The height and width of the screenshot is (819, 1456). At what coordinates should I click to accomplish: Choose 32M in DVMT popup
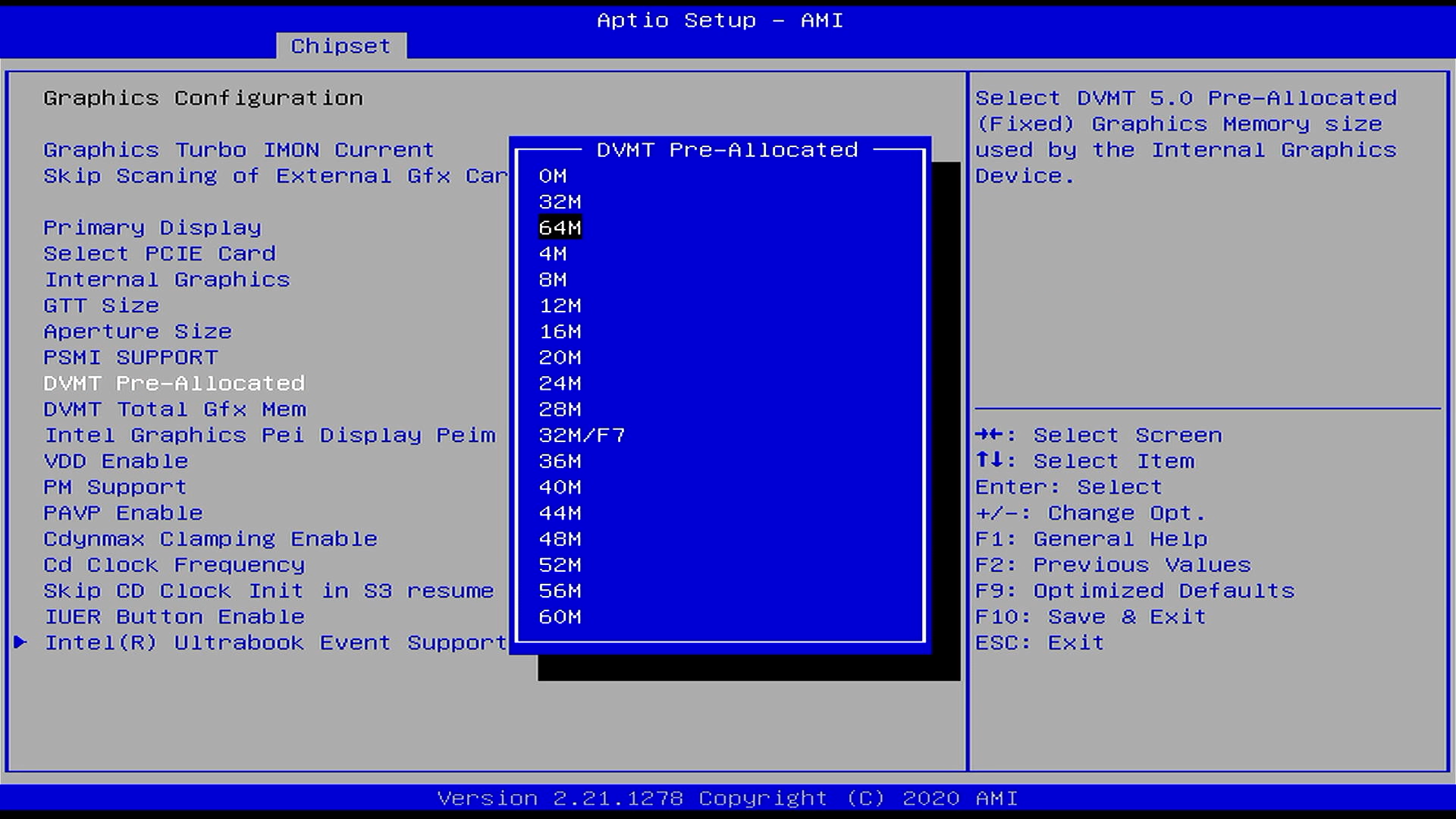(560, 202)
